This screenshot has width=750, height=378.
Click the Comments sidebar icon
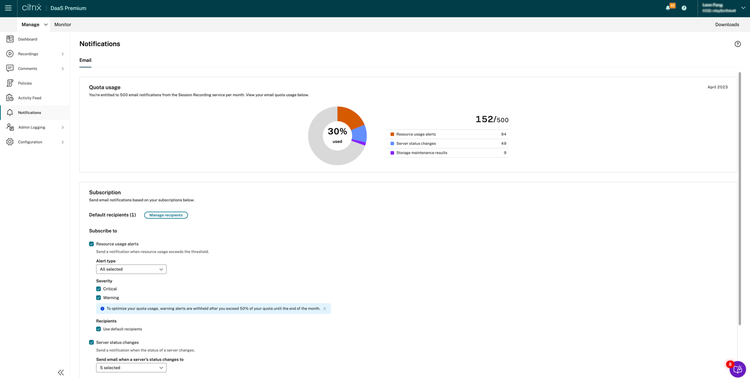point(10,68)
